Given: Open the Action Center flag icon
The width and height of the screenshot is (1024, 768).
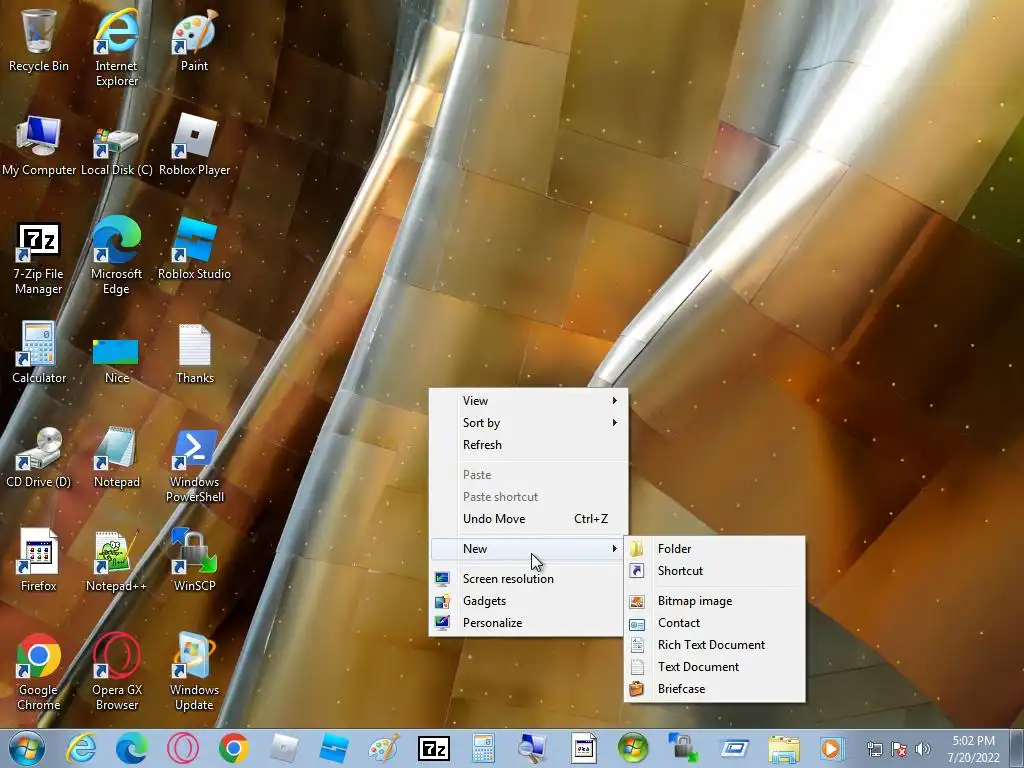Looking at the screenshot, I should (899, 749).
